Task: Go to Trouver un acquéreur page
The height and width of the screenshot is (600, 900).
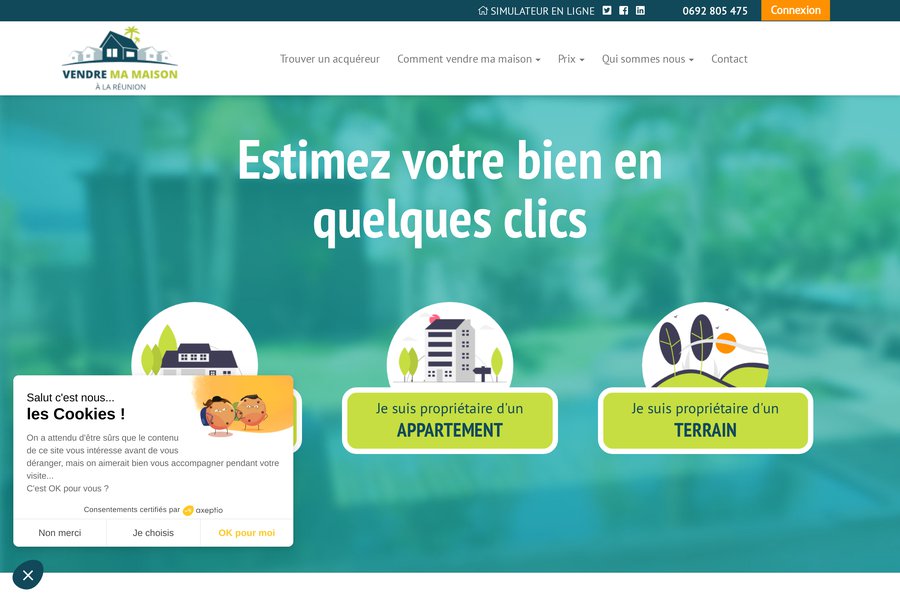Action: 329,59
